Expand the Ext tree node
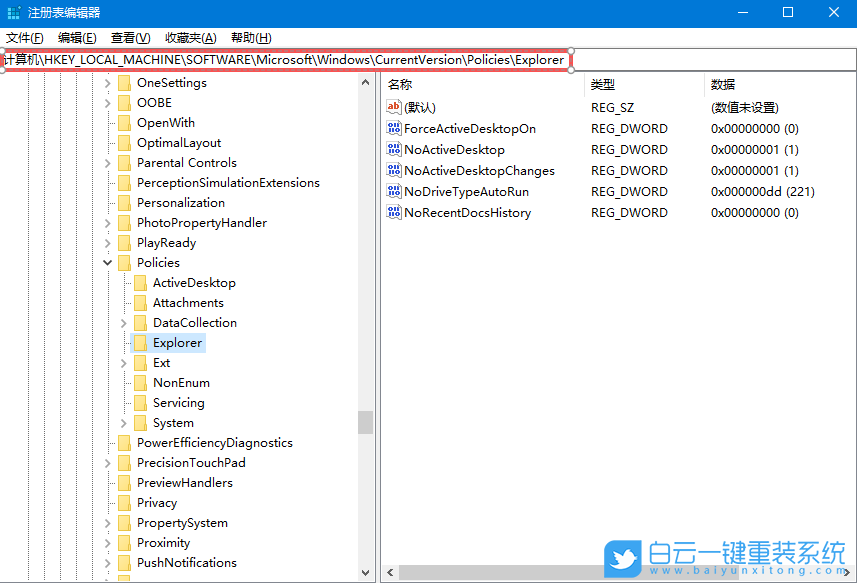The width and height of the screenshot is (857, 583). click(123, 362)
